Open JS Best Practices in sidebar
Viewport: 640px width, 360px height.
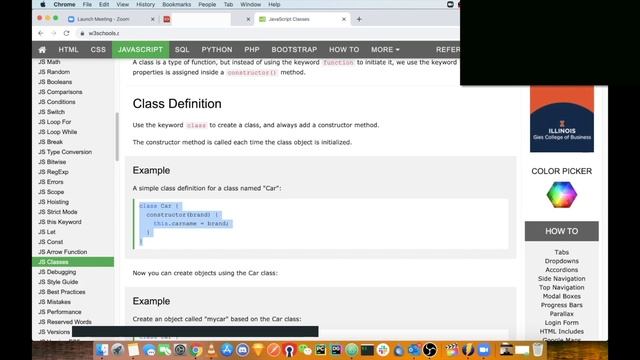click(x=62, y=292)
